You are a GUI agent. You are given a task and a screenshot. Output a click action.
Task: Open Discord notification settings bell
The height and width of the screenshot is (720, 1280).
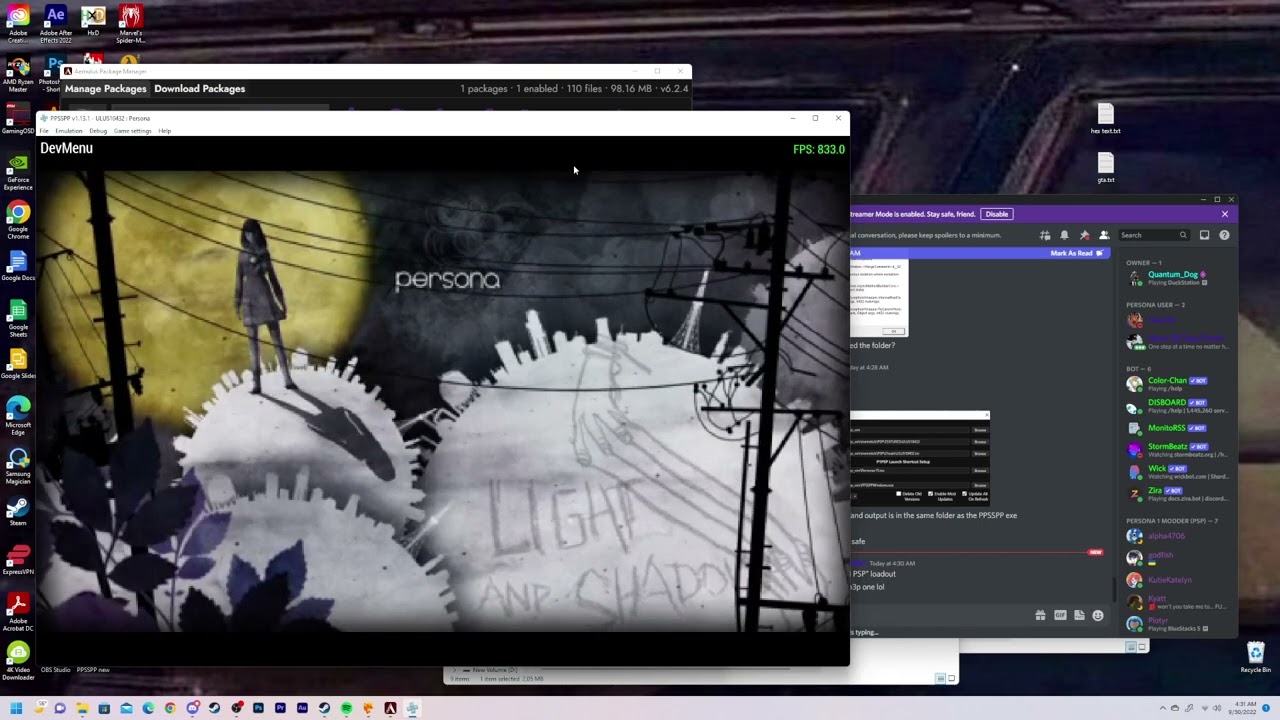click(x=1064, y=235)
